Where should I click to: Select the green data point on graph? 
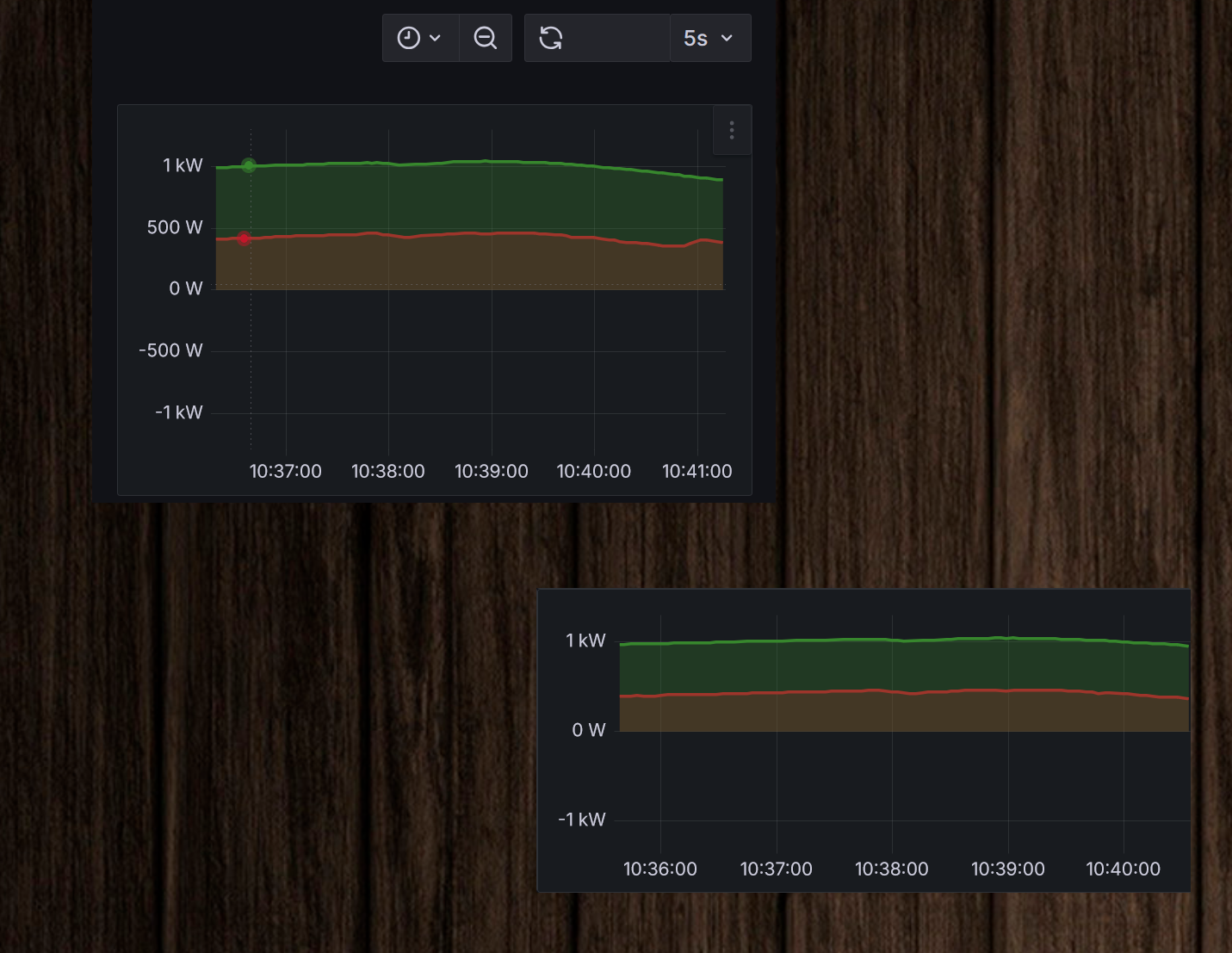249,165
